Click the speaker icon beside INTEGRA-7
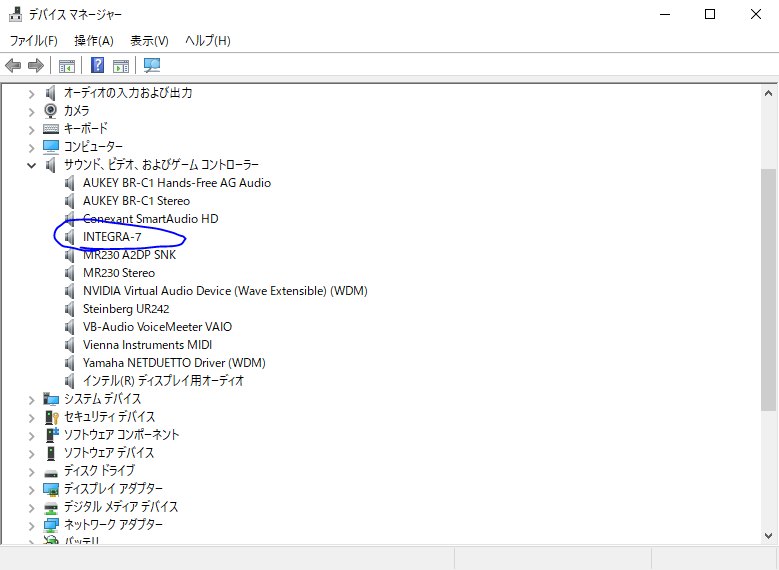Image resolution: width=779 pixels, height=570 pixels. coord(70,237)
